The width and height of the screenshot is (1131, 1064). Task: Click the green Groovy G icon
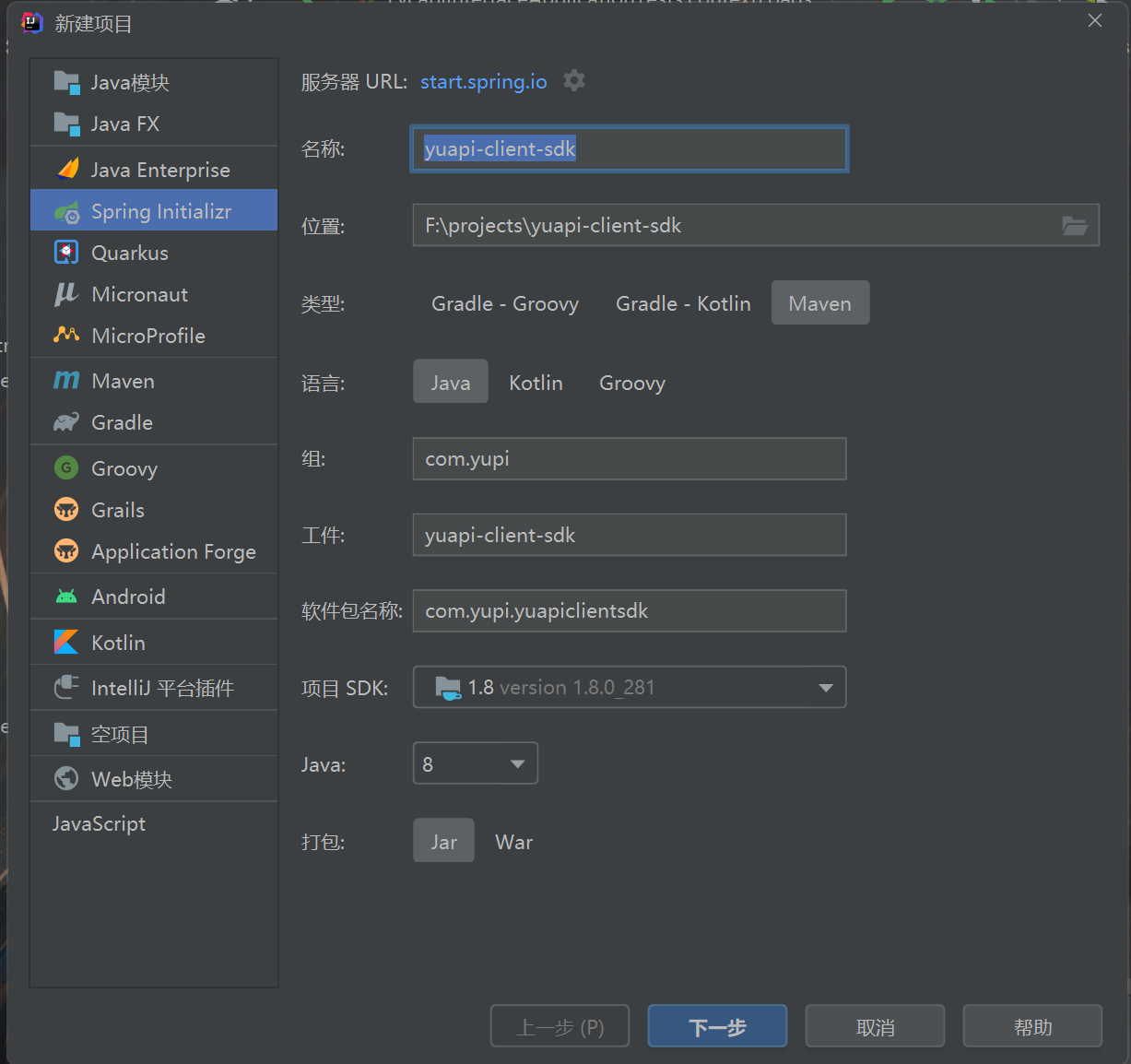pyautogui.click(x=66, y=468)
